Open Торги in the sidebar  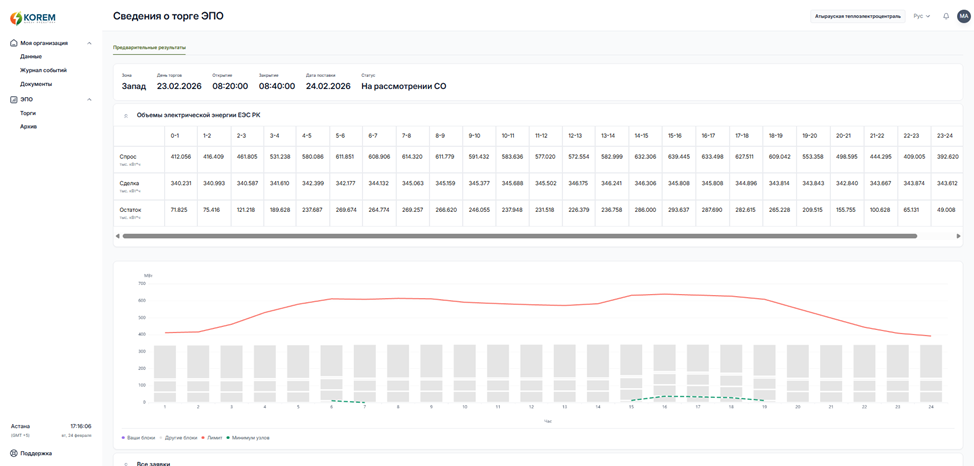click(x=28, y=113)
